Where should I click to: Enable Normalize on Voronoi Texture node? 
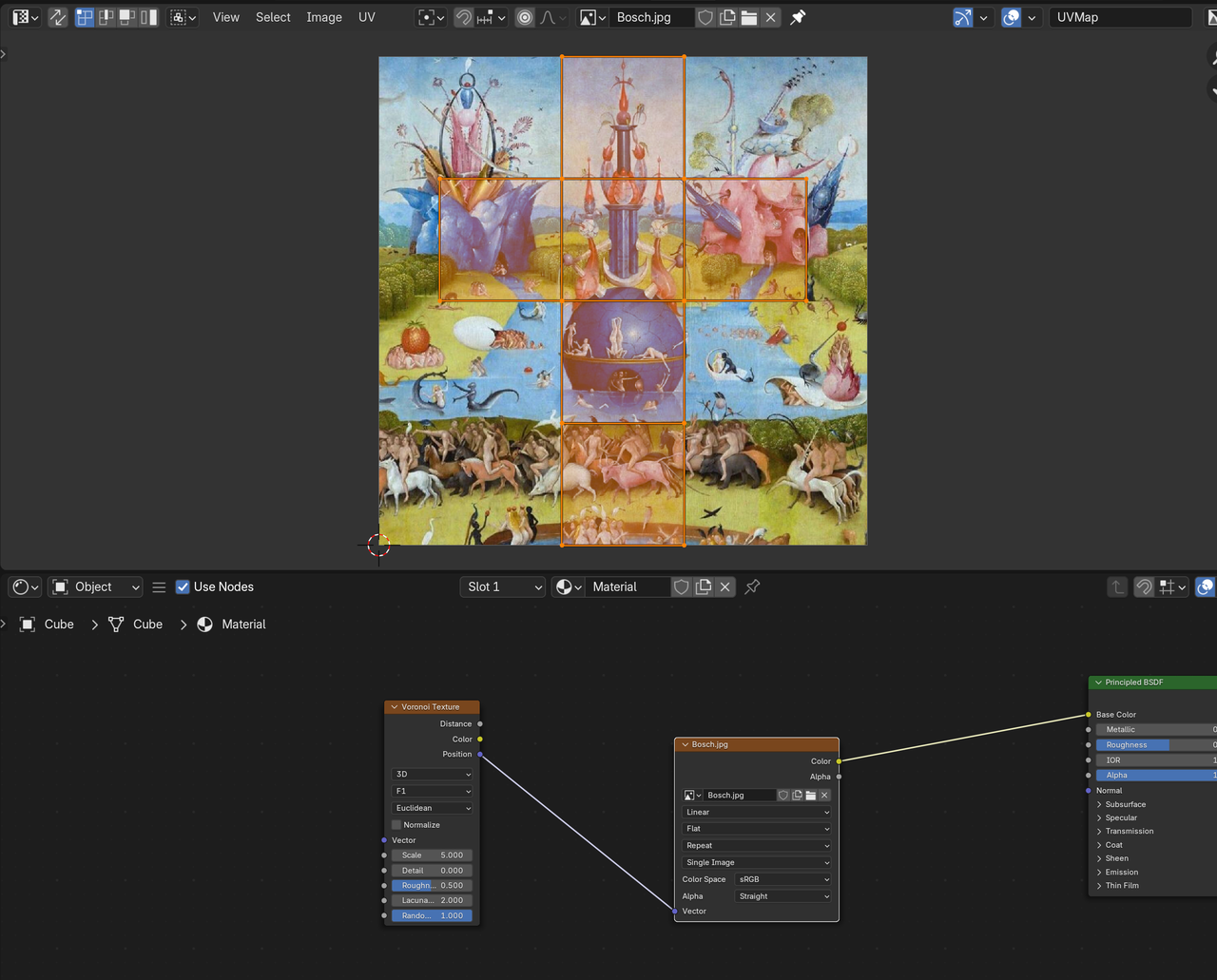[x=396, y=824]
